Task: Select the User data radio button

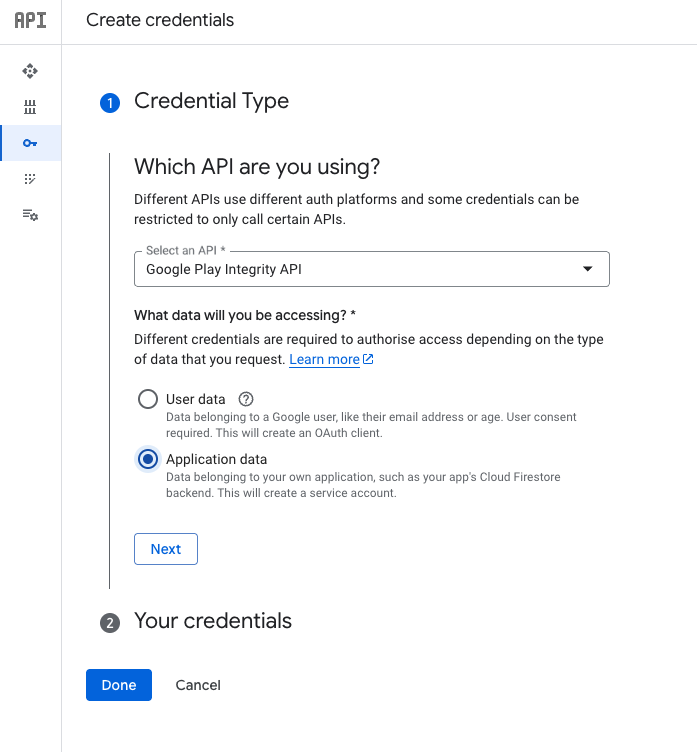Action: coord(148,399)
